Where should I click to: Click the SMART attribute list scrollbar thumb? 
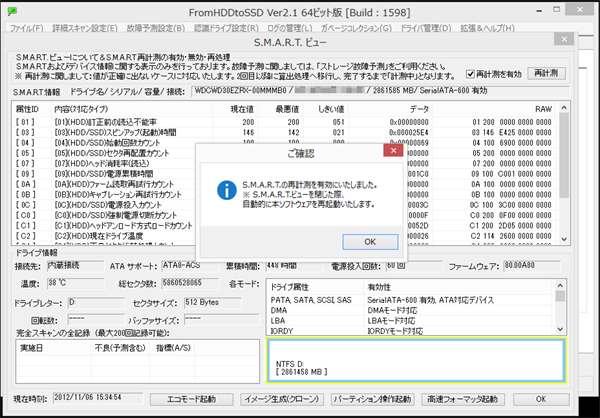pos(564,155)
